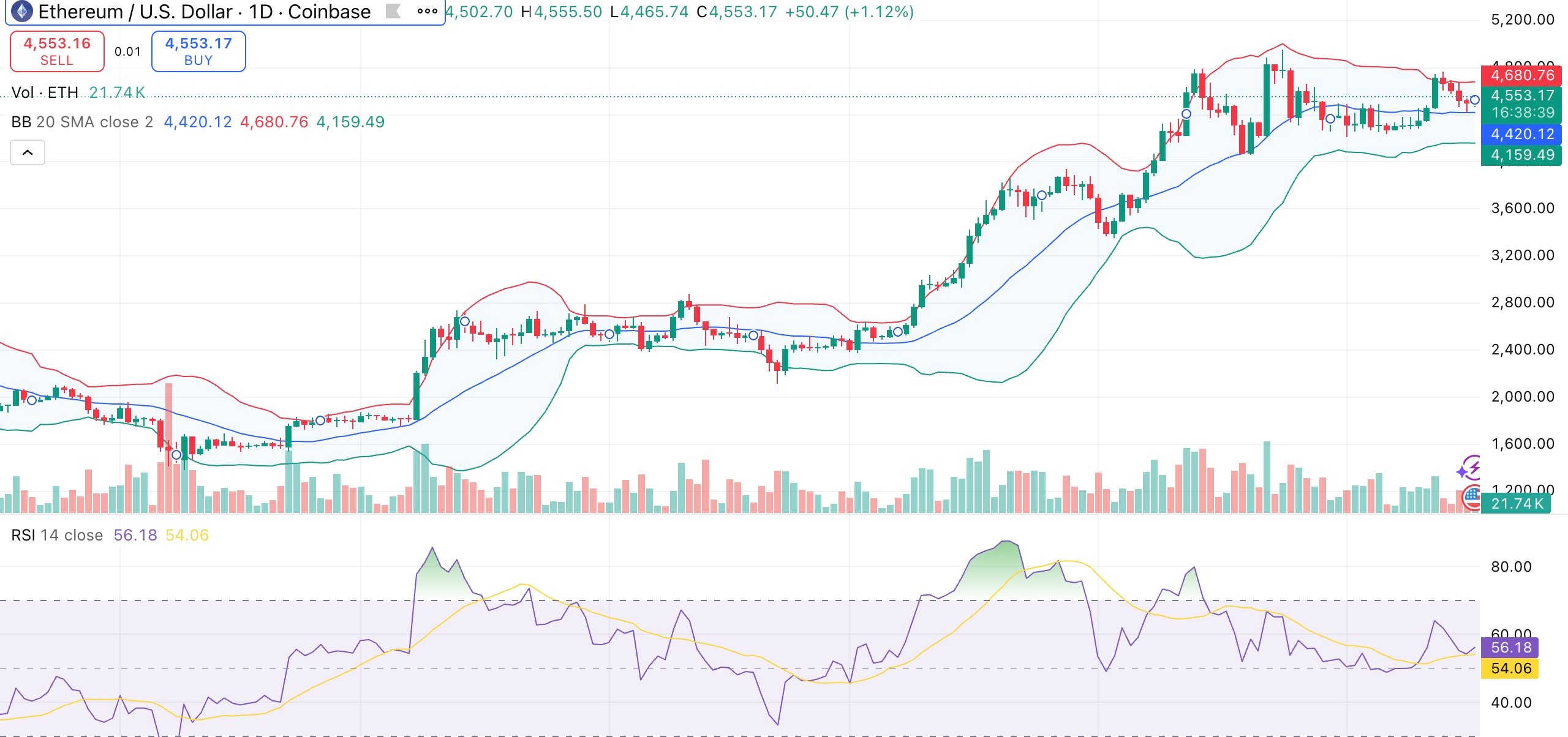The image size is (1568, 737).
Task: Toggle the Vol · ETH indicator in the legend
Action: tap(44, 93)
